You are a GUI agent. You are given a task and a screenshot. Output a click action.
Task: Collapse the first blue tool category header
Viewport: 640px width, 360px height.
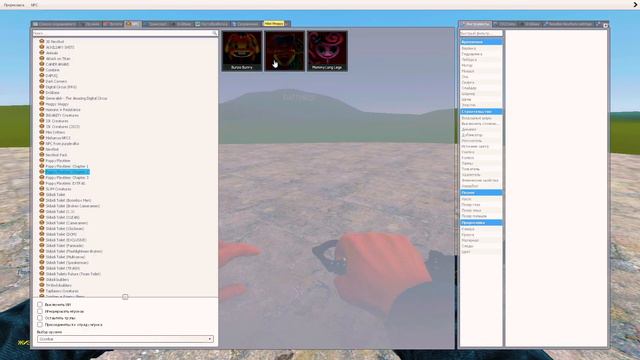(481, 42)
